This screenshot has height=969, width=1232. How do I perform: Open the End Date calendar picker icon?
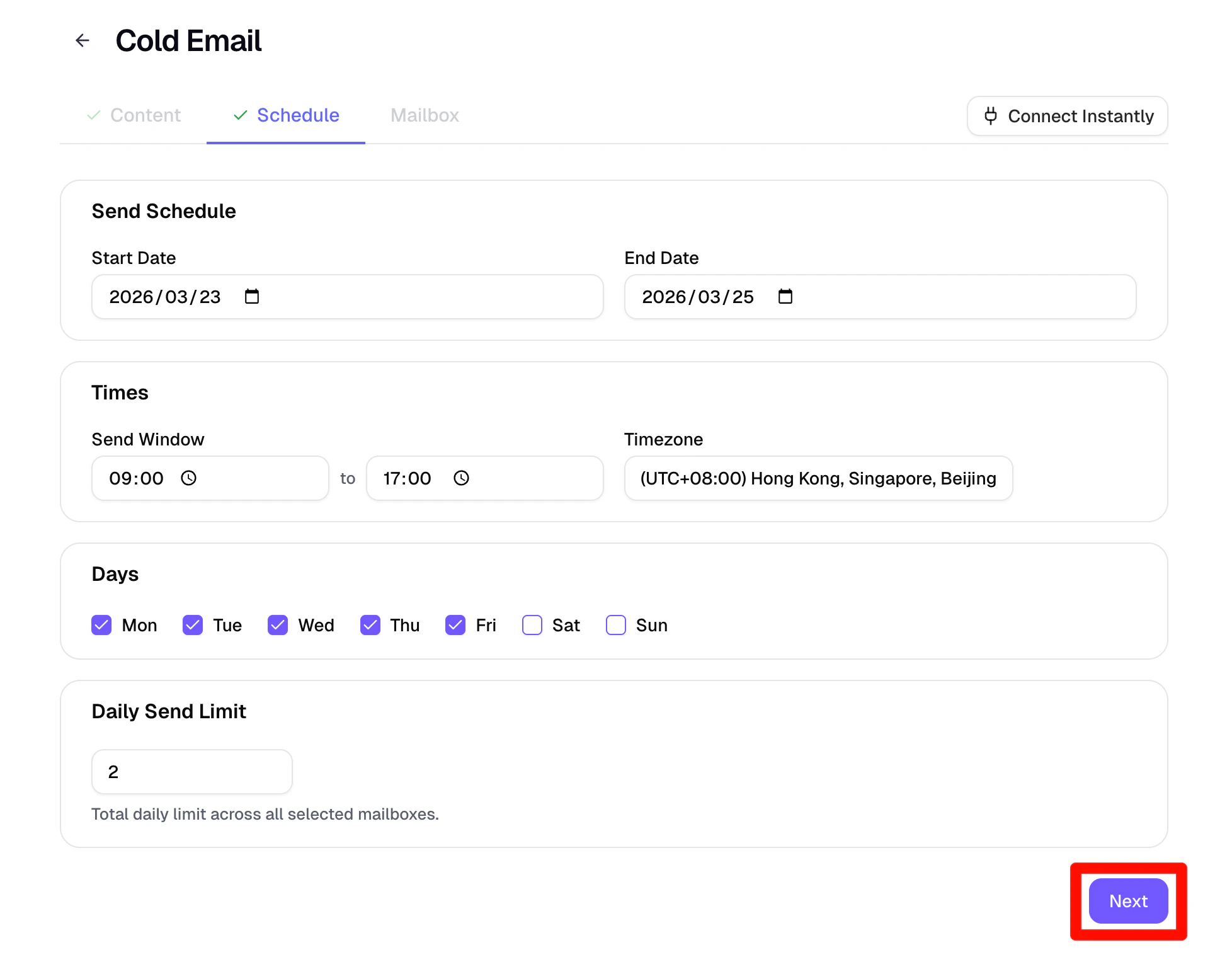point(785,296)
